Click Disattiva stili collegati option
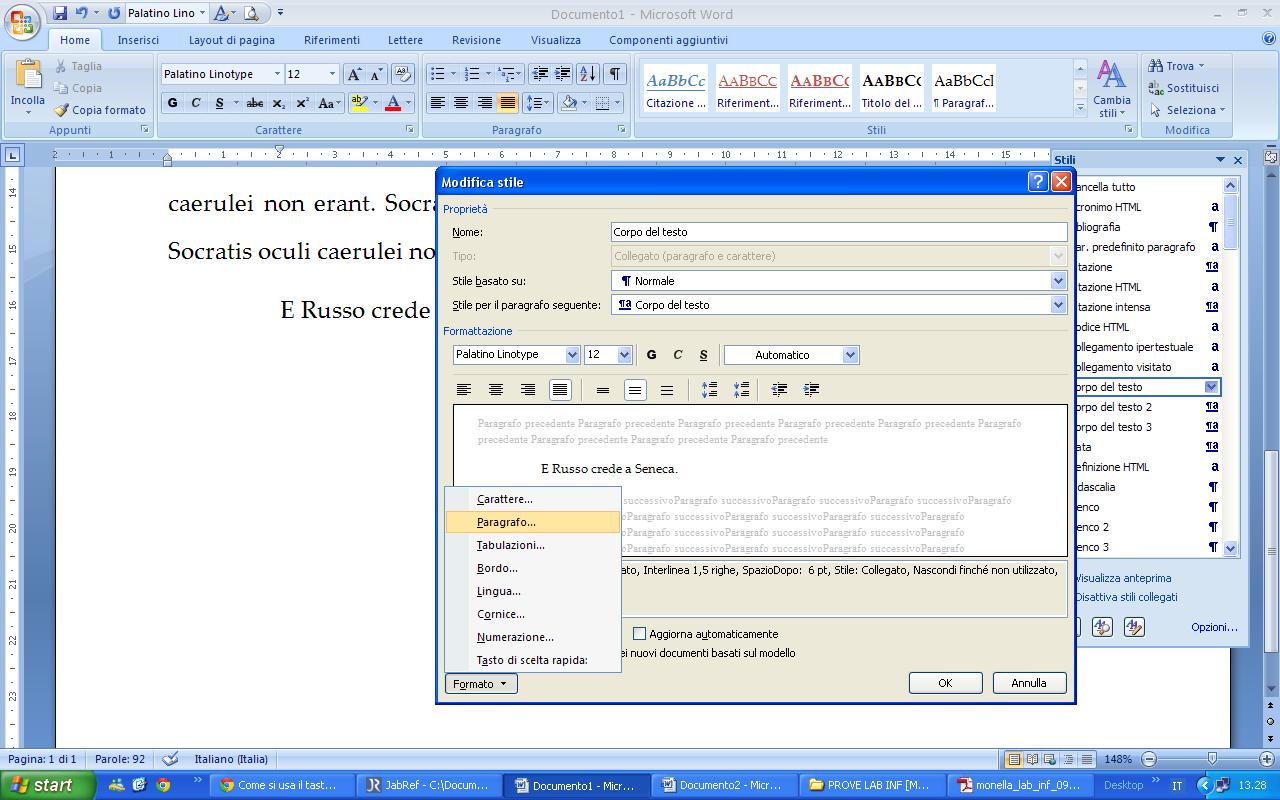The width and height of the screenshot is (1280, 800). (x=1126, y=597)
